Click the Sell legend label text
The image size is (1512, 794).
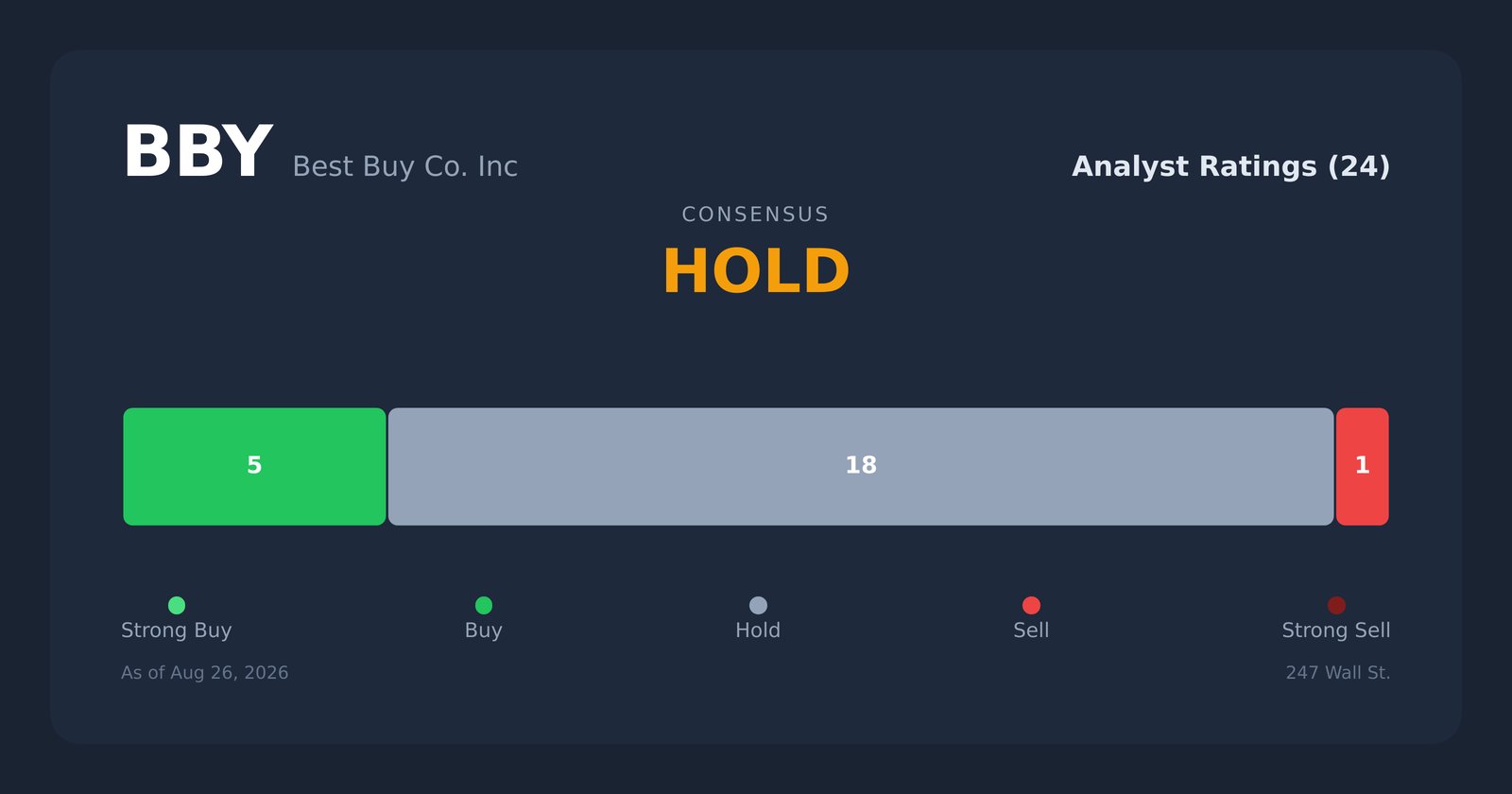[1031, 630]
